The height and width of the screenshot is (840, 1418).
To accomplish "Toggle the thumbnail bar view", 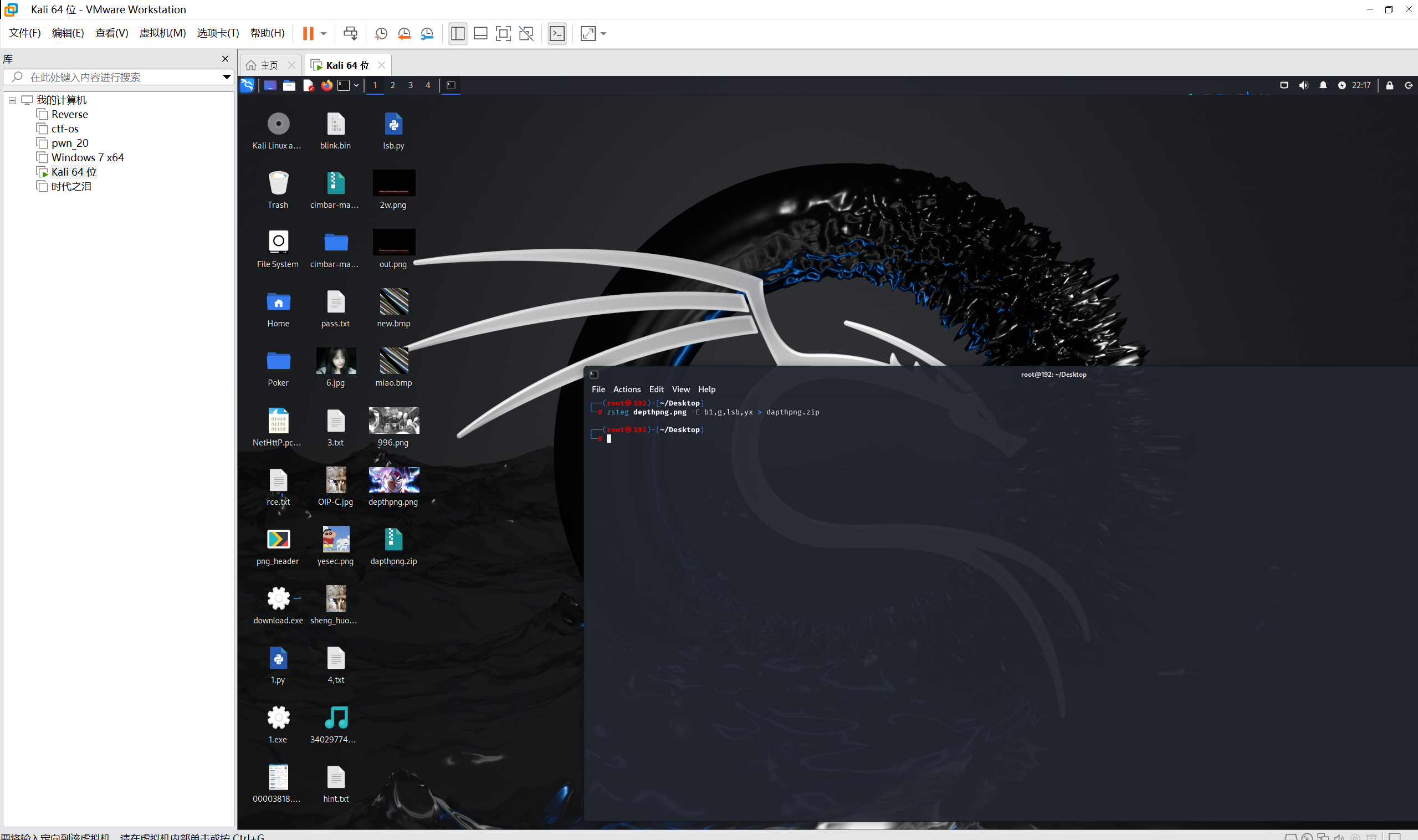I will coord(480,33).
